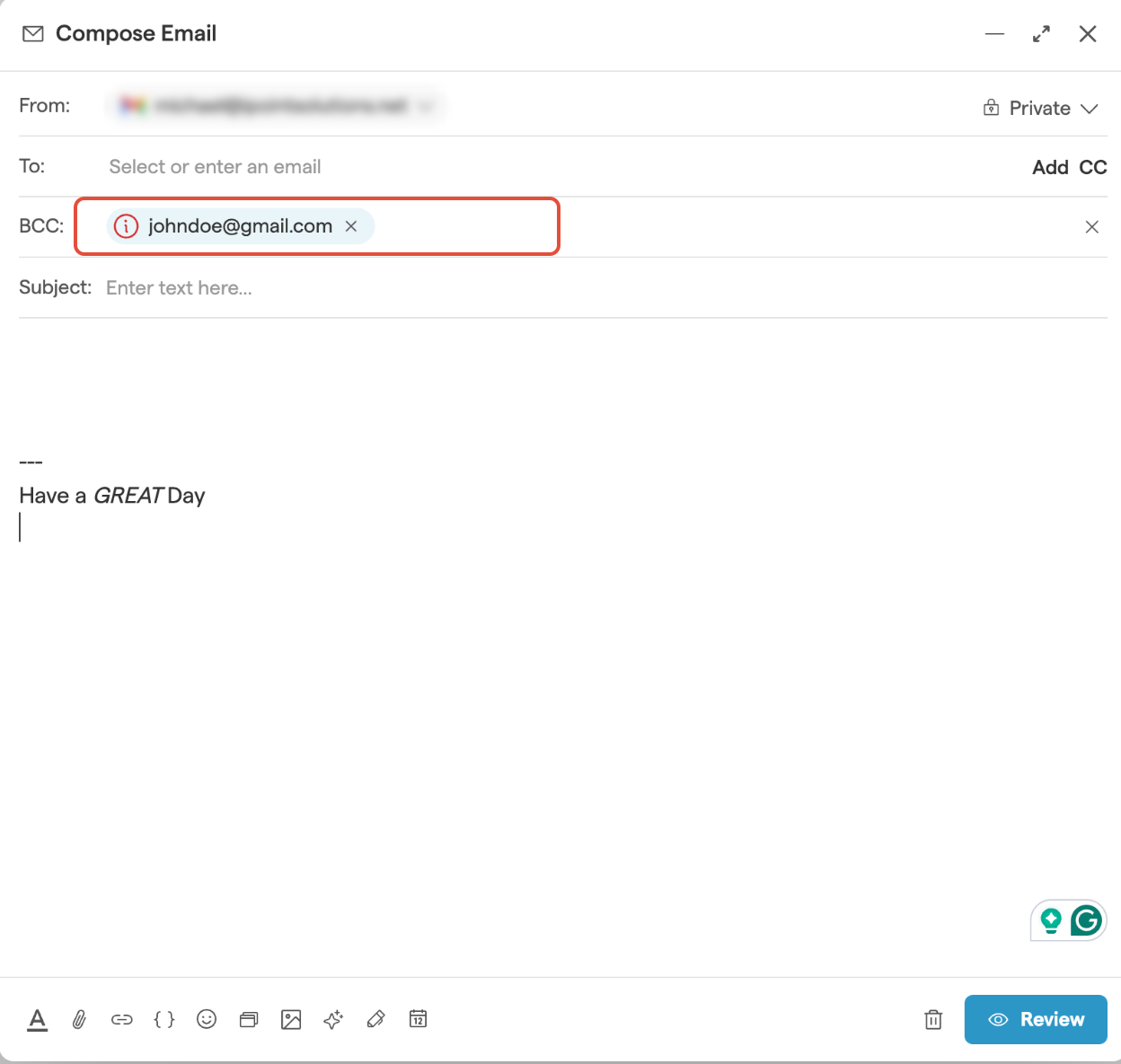The image size is (1121, 1064).
Task: Open calendar scheduling icon
Action: (x=418, y=1019)
